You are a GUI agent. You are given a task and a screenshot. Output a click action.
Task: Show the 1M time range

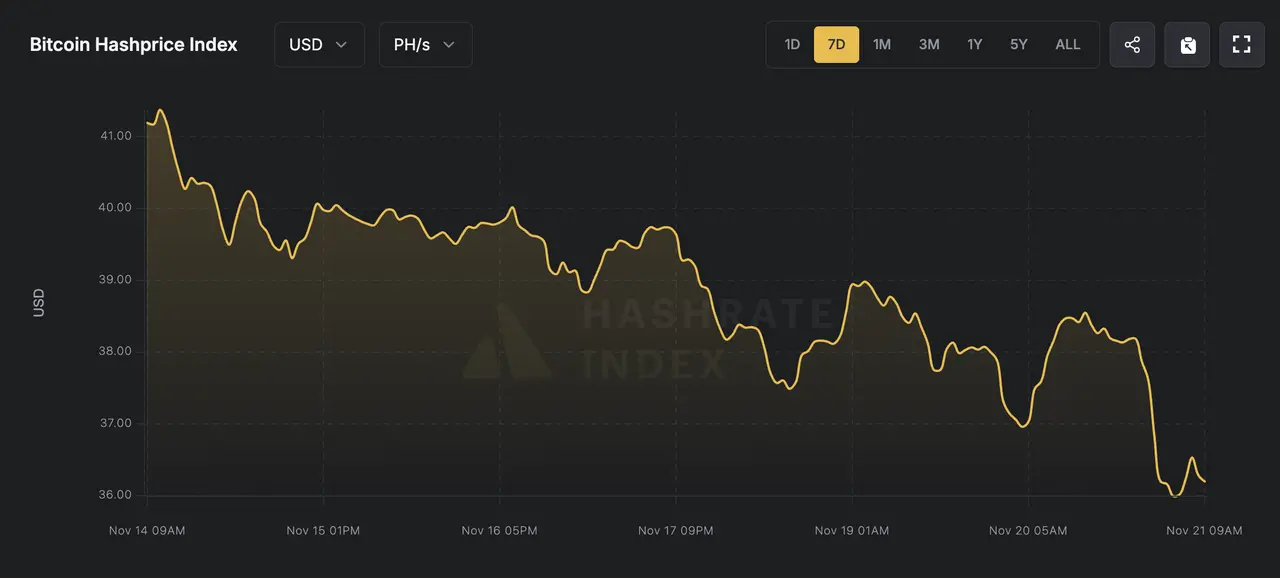881,45
